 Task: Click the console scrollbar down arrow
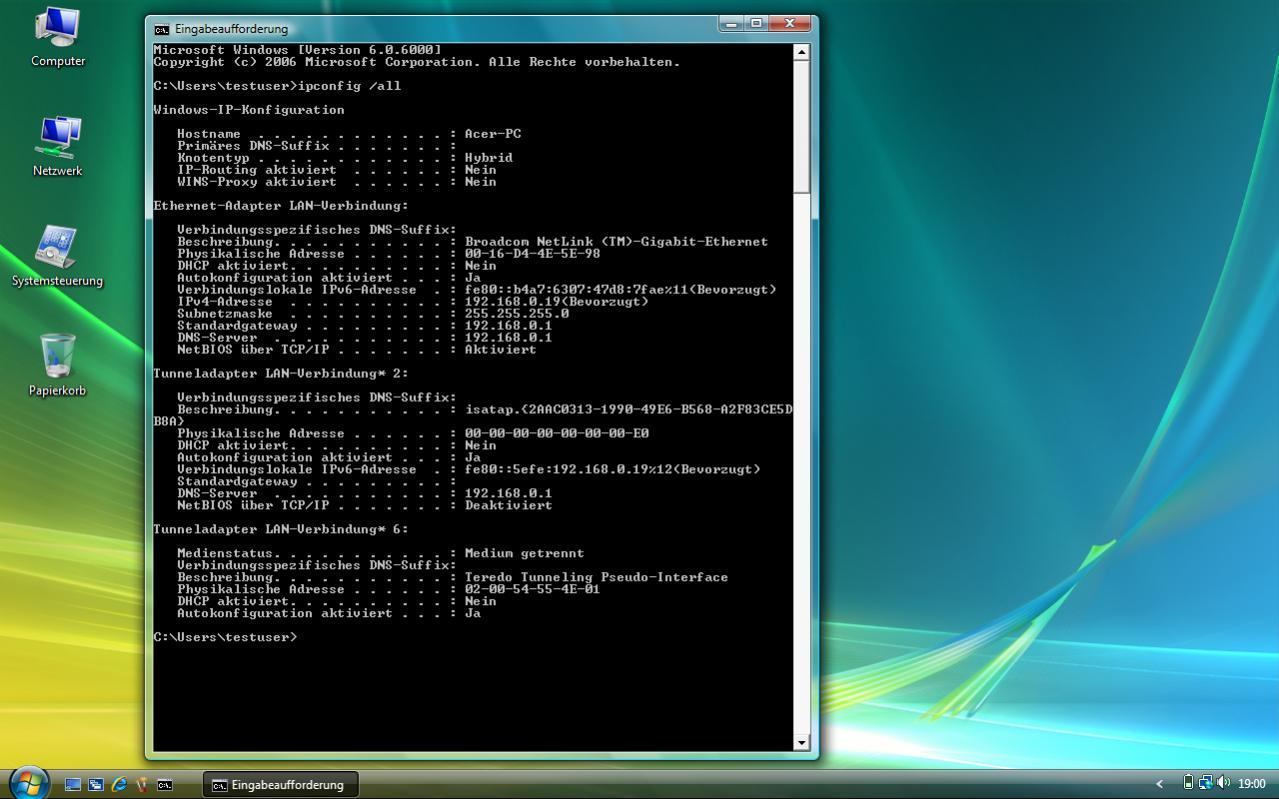tap(801, 742)
